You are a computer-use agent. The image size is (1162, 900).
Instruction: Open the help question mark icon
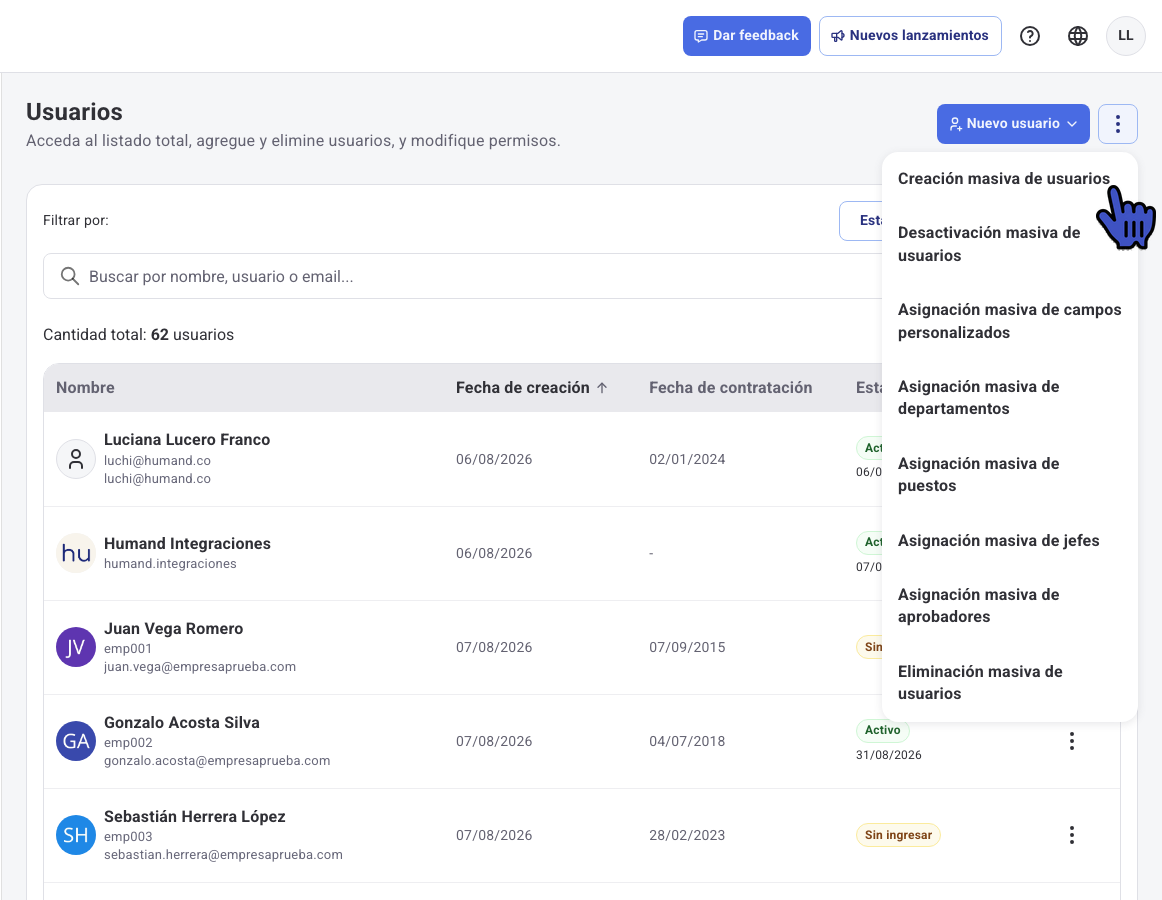[x=1029, y=36]
